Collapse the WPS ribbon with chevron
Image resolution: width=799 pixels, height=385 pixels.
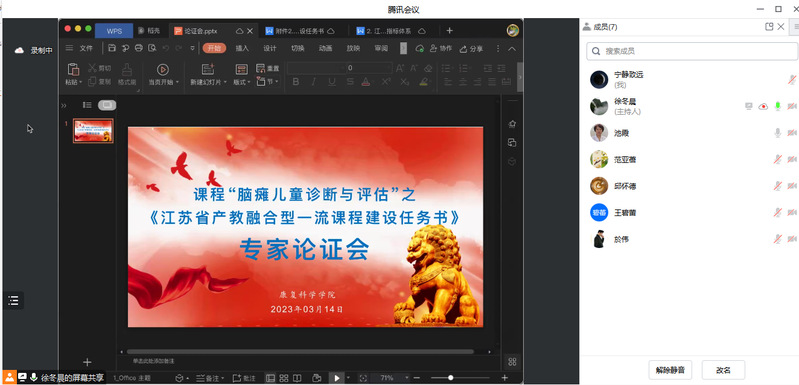click(513, 48)
